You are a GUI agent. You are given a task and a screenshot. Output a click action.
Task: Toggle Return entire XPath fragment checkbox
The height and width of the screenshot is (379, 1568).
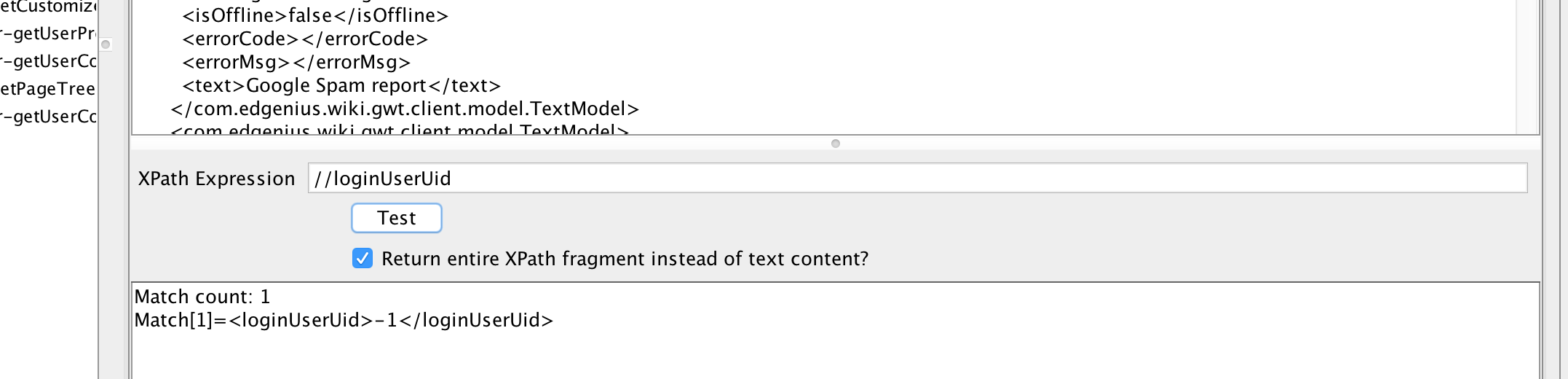[363, 259]
